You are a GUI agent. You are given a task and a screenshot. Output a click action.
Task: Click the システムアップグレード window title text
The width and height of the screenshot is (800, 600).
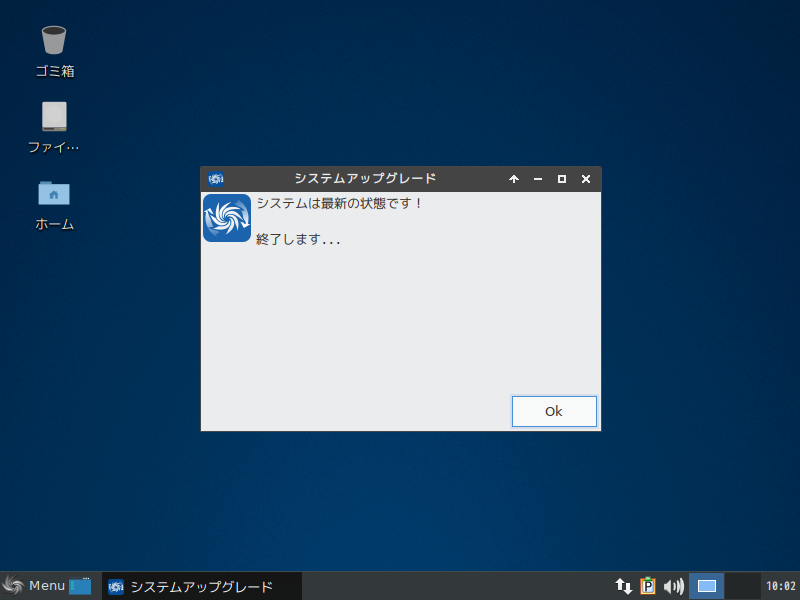tap(365, 179)
